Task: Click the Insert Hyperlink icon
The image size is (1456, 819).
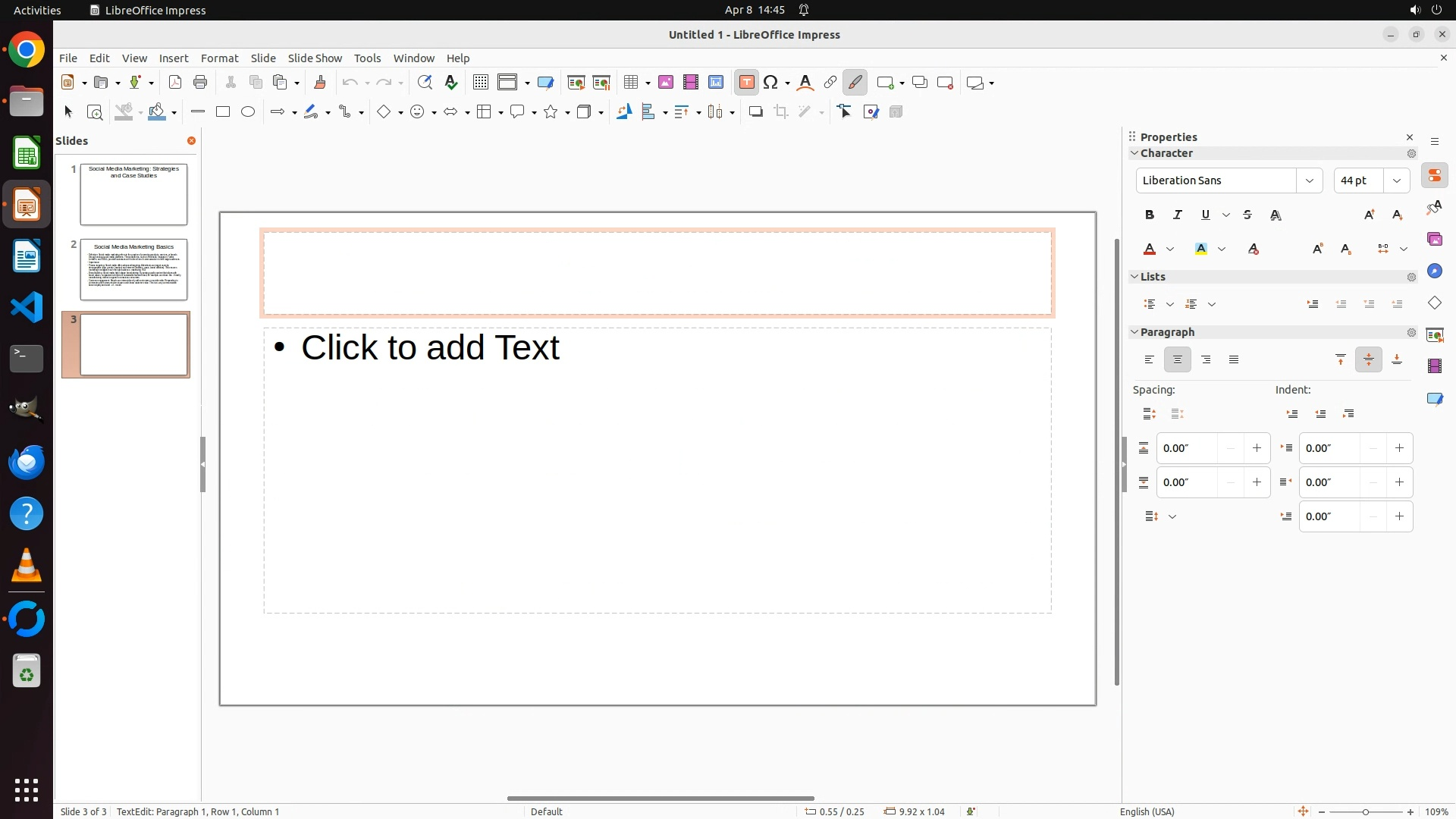Action: (x=830, y=83)
